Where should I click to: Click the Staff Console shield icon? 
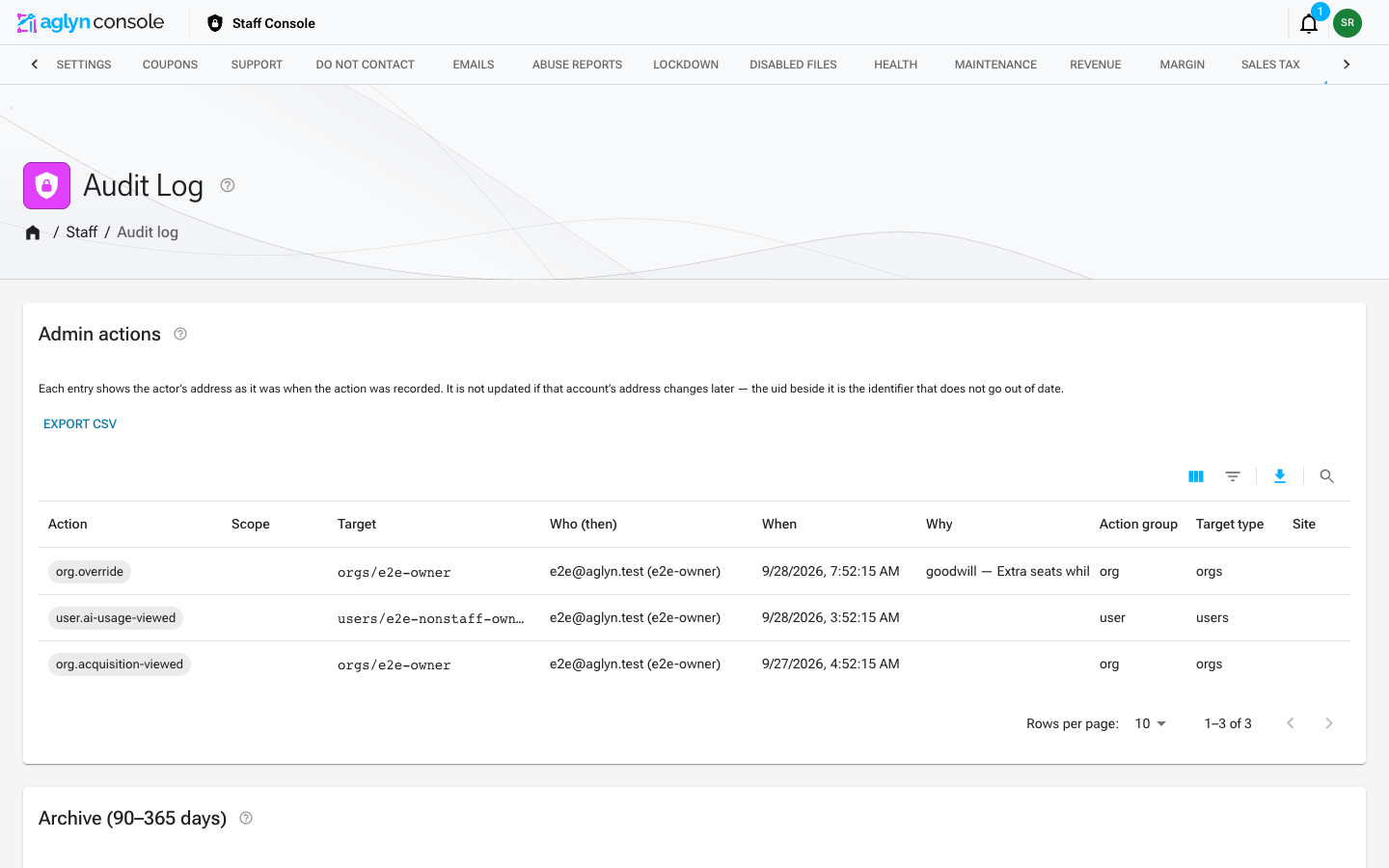pos(215,23)
